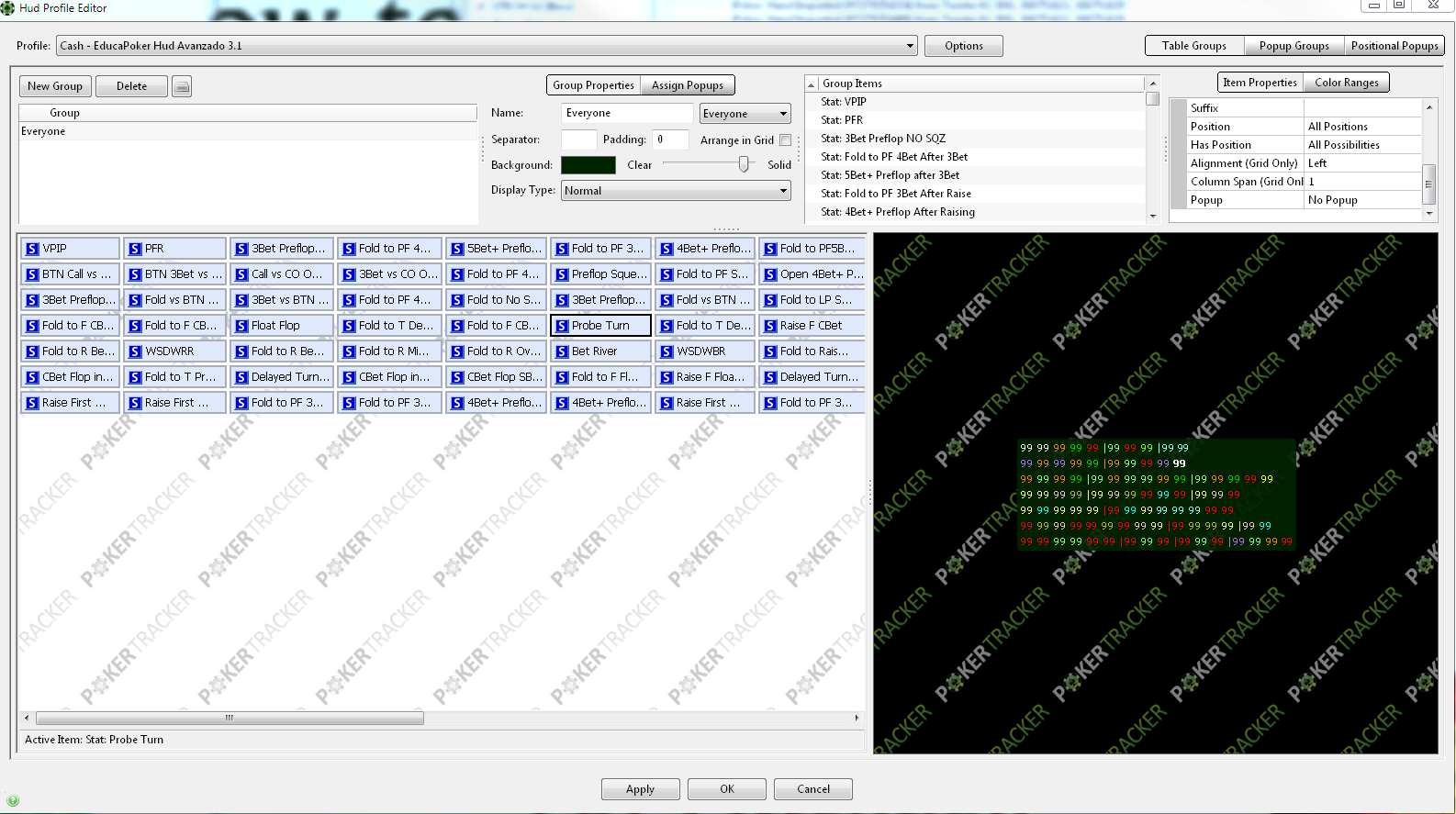Click the green status icon at bottom-left corner
1456x814 pixels.
pyautogui.click(x=12, y=801)
